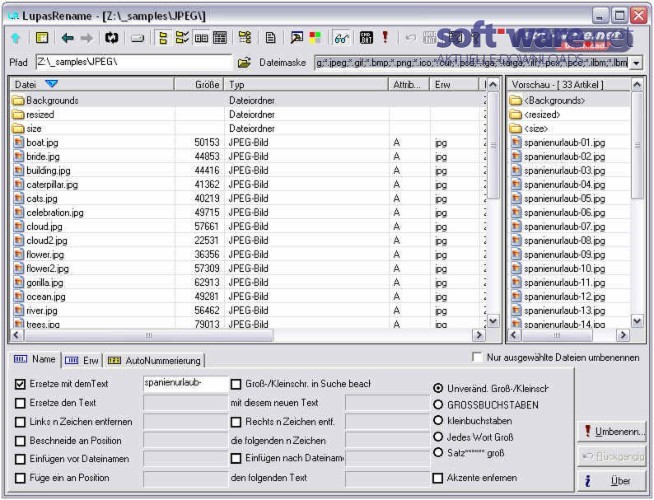Enable 'Akzente entfernen' checkbox
The image size is (654, 500).
438,478
